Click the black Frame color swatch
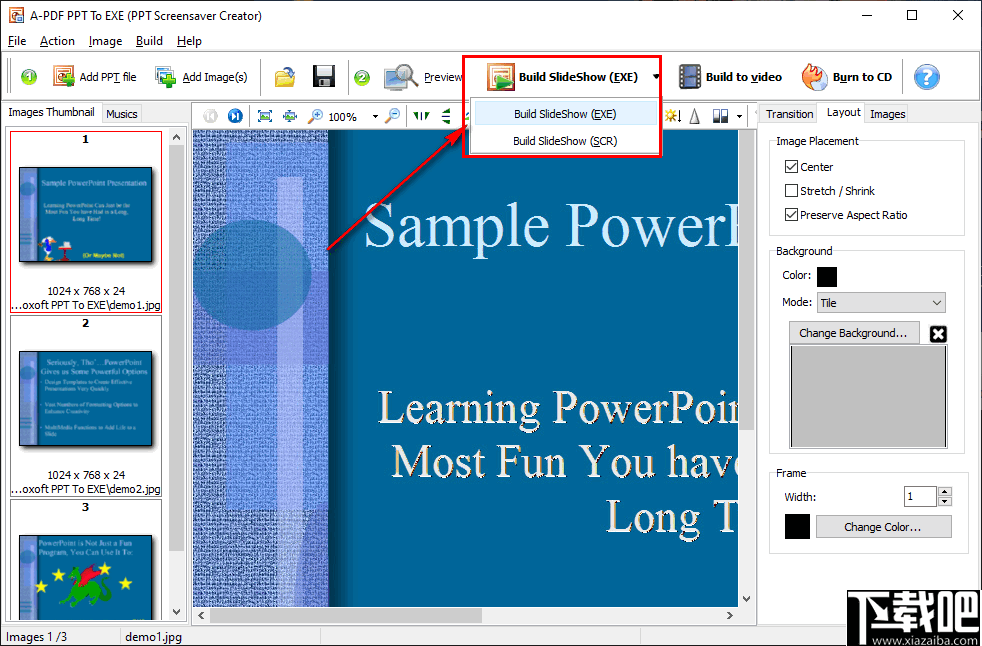This screenshot has width=982, height=646. 797,526
